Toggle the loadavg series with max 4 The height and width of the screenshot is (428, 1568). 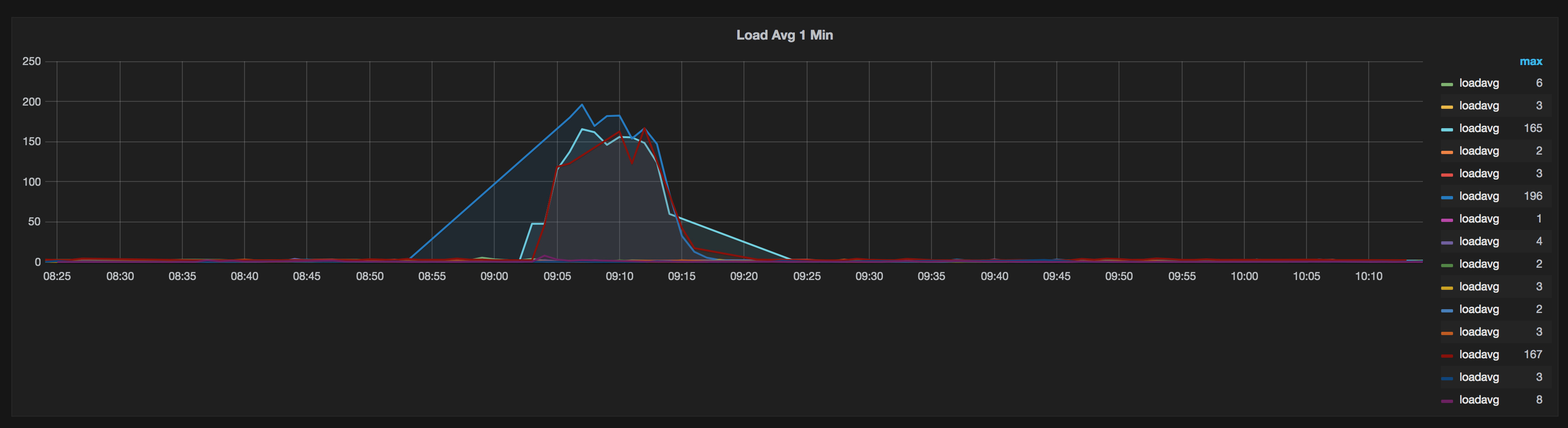[x=1479, y=242]
